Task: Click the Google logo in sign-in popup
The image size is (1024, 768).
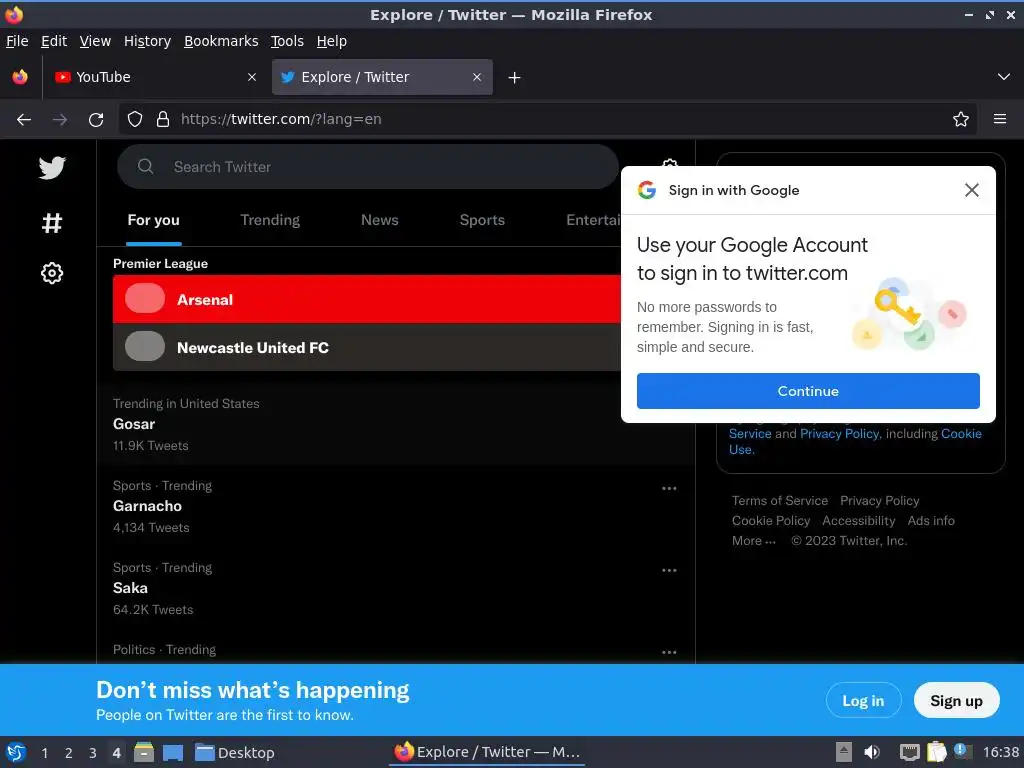Action: [x=647, y=190]
